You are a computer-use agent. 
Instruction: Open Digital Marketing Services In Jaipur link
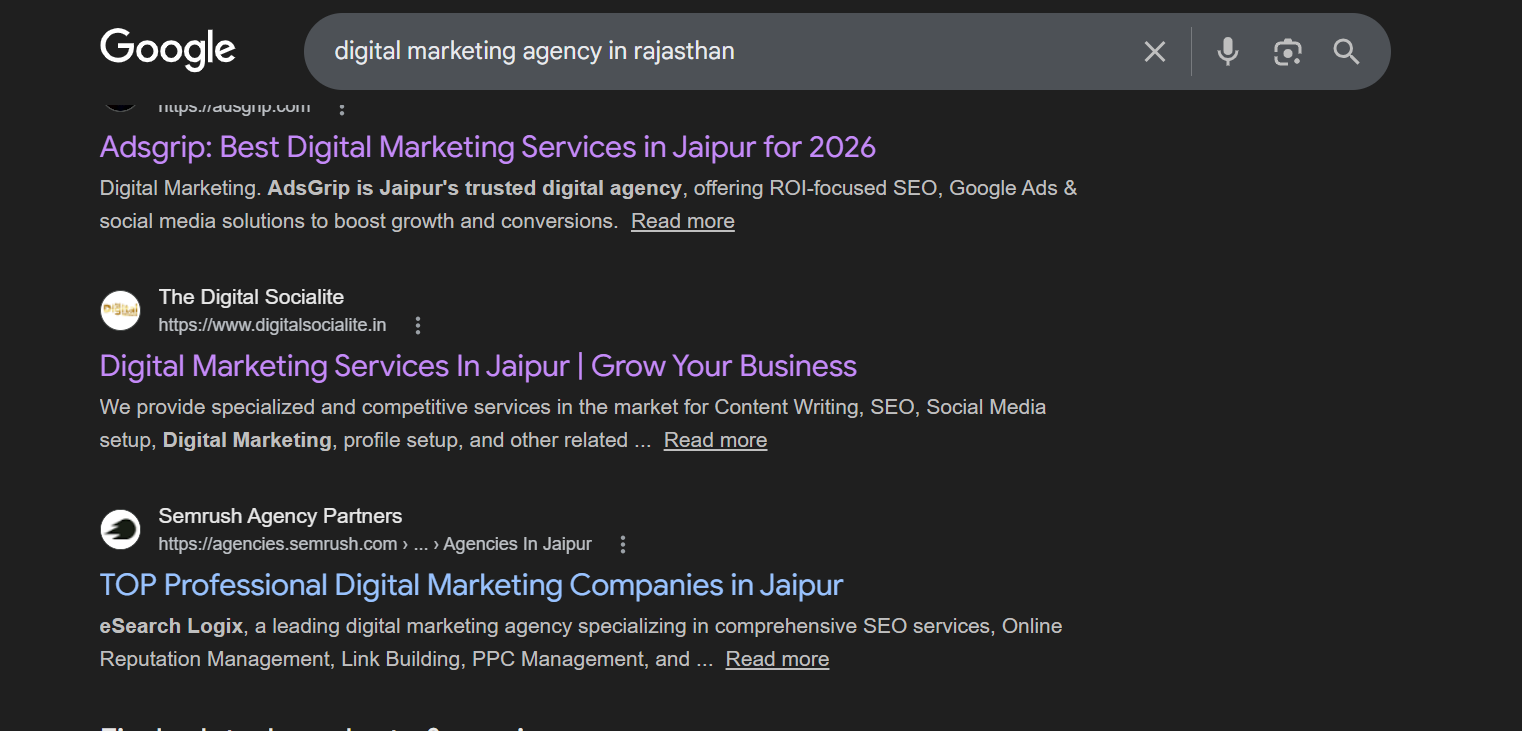(478, 366)
